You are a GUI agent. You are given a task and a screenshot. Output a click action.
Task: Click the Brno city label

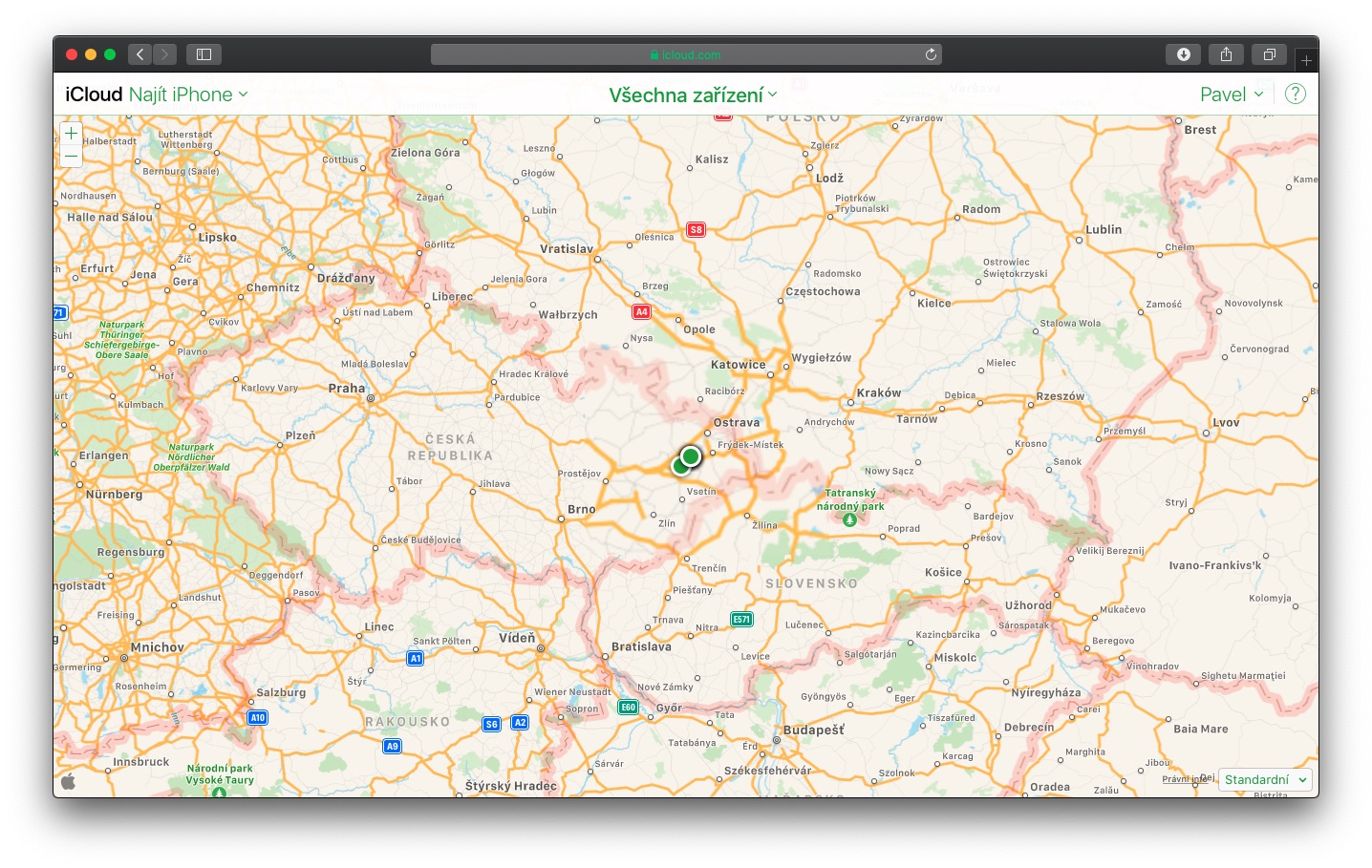click(581, 509)
